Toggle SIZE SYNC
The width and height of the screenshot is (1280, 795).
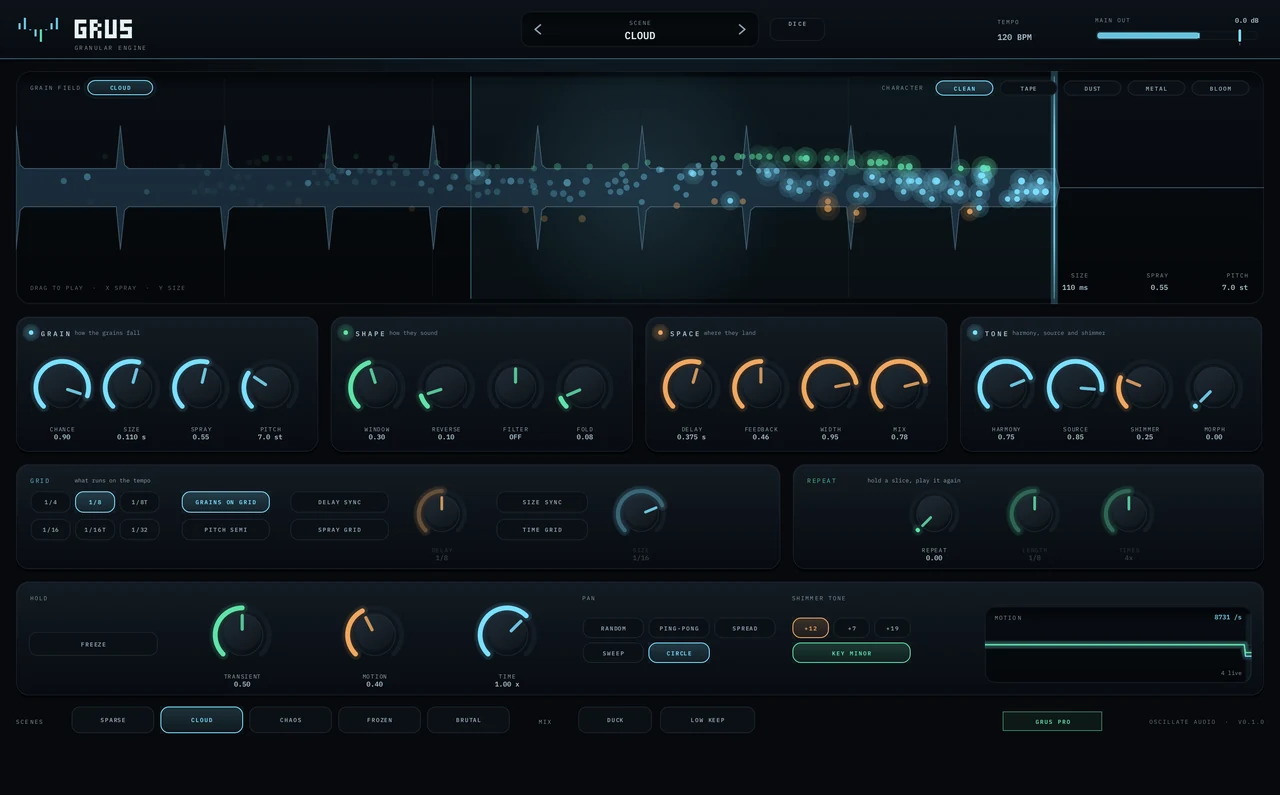(543, 502)
